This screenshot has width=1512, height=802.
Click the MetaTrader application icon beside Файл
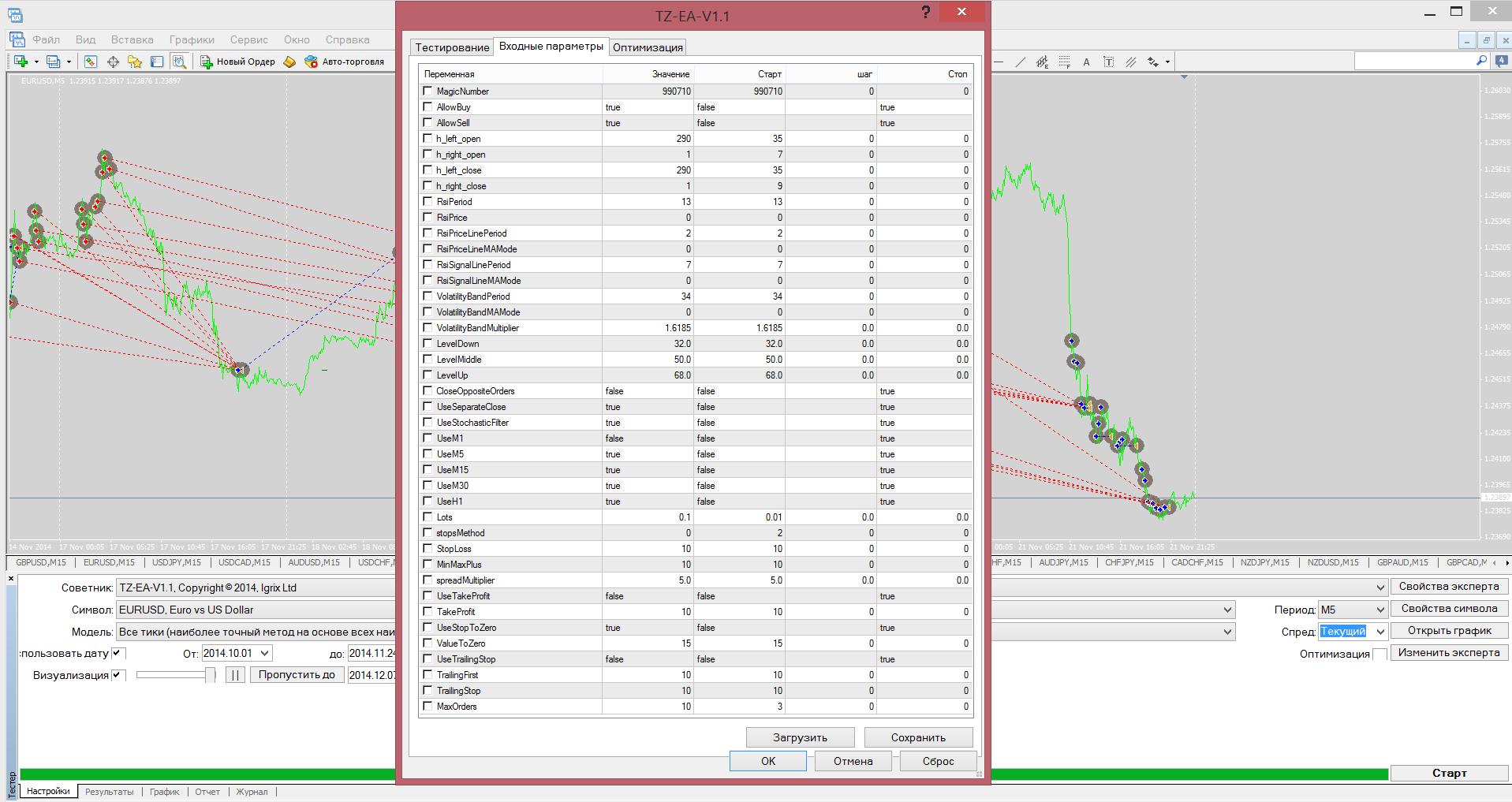tap(16, 39)
